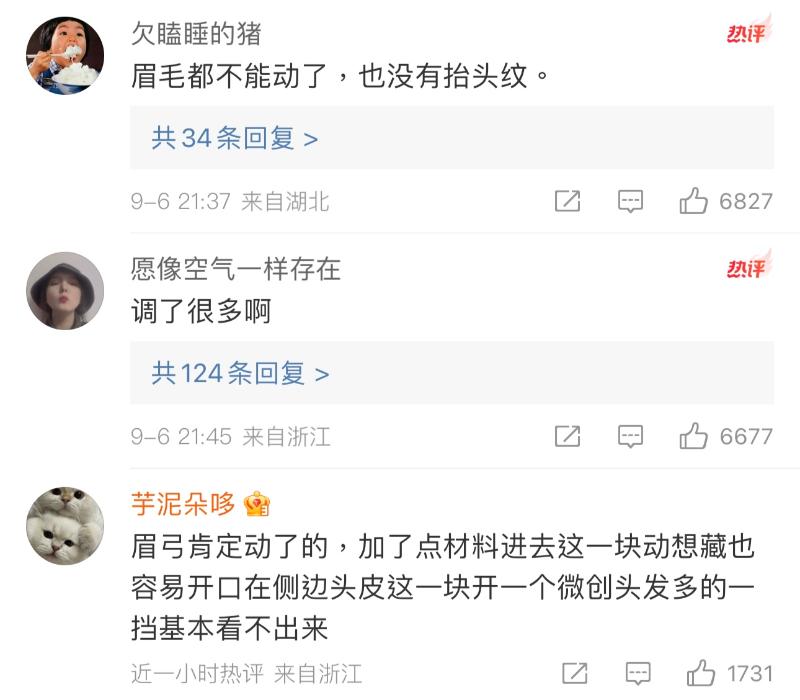This screenshot has width=800, height=700.
Task: Expand the 共34条回复 replies
Action: pyautogui.click(x=235, y=138)
